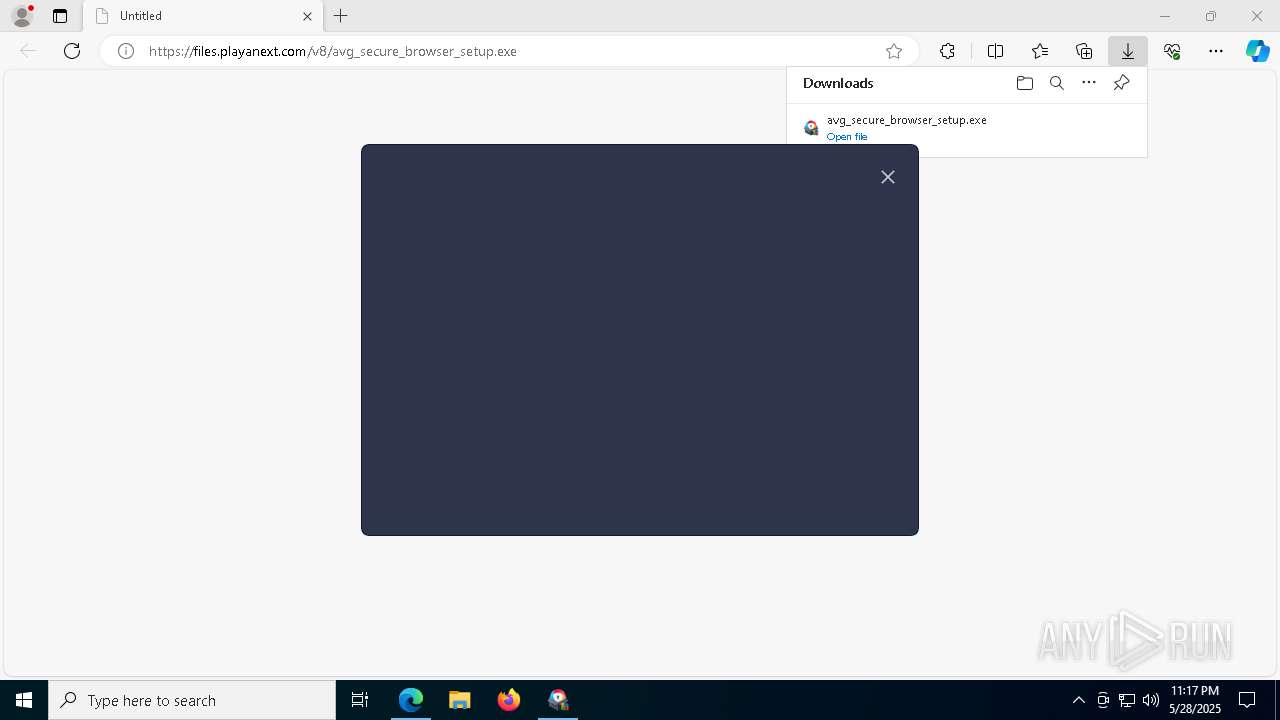Click the taskbar search box
1280x720 pixels.
click(x=192, y=700)
